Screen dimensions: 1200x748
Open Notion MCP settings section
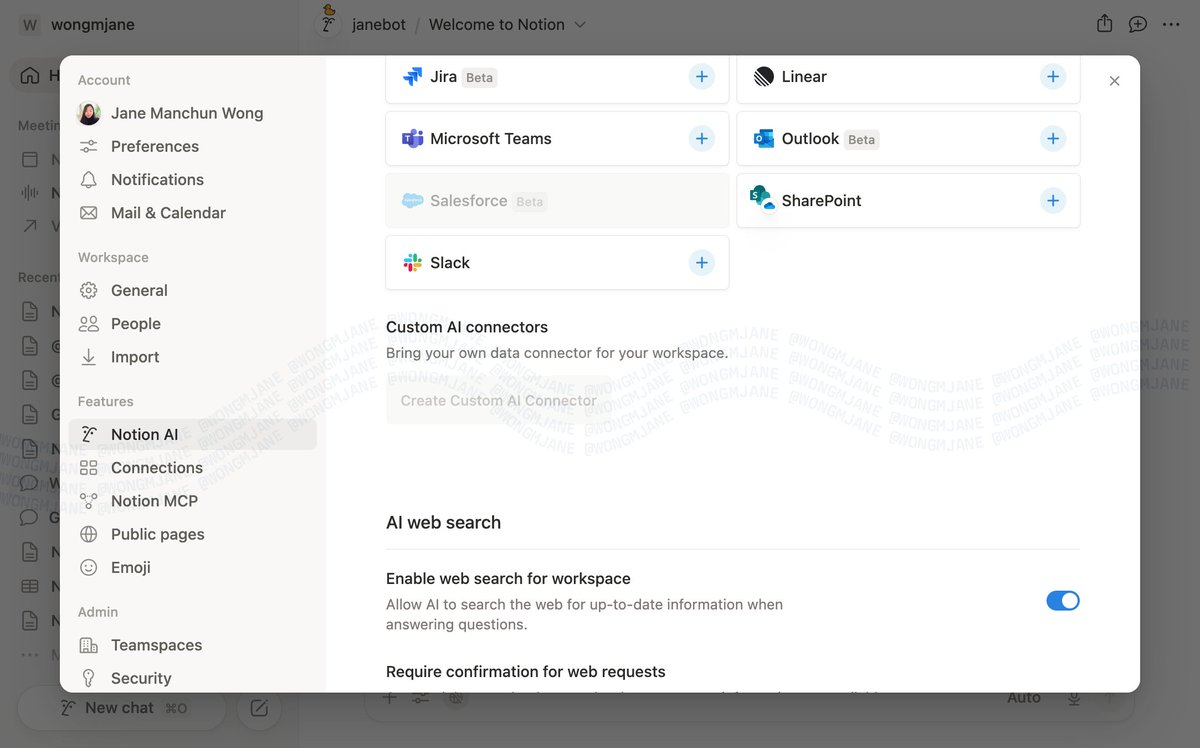[192, 501]
